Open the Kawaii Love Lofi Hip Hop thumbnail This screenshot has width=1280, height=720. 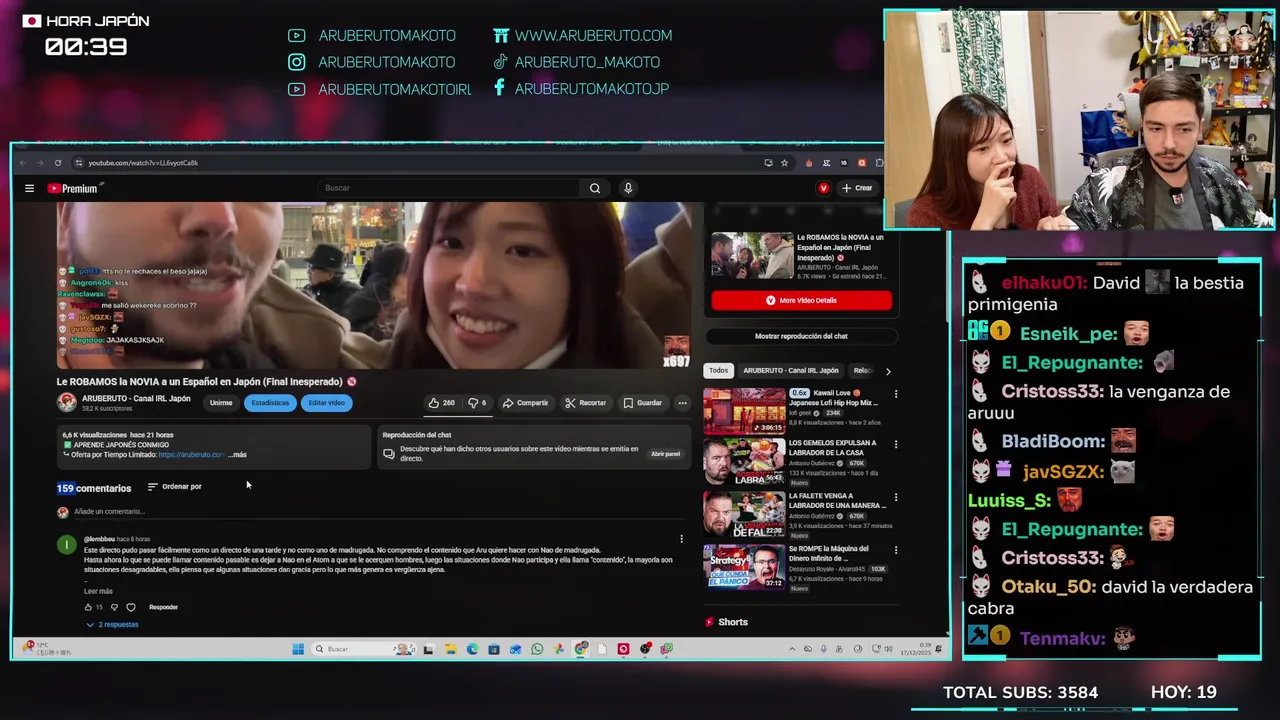[744, 410]
